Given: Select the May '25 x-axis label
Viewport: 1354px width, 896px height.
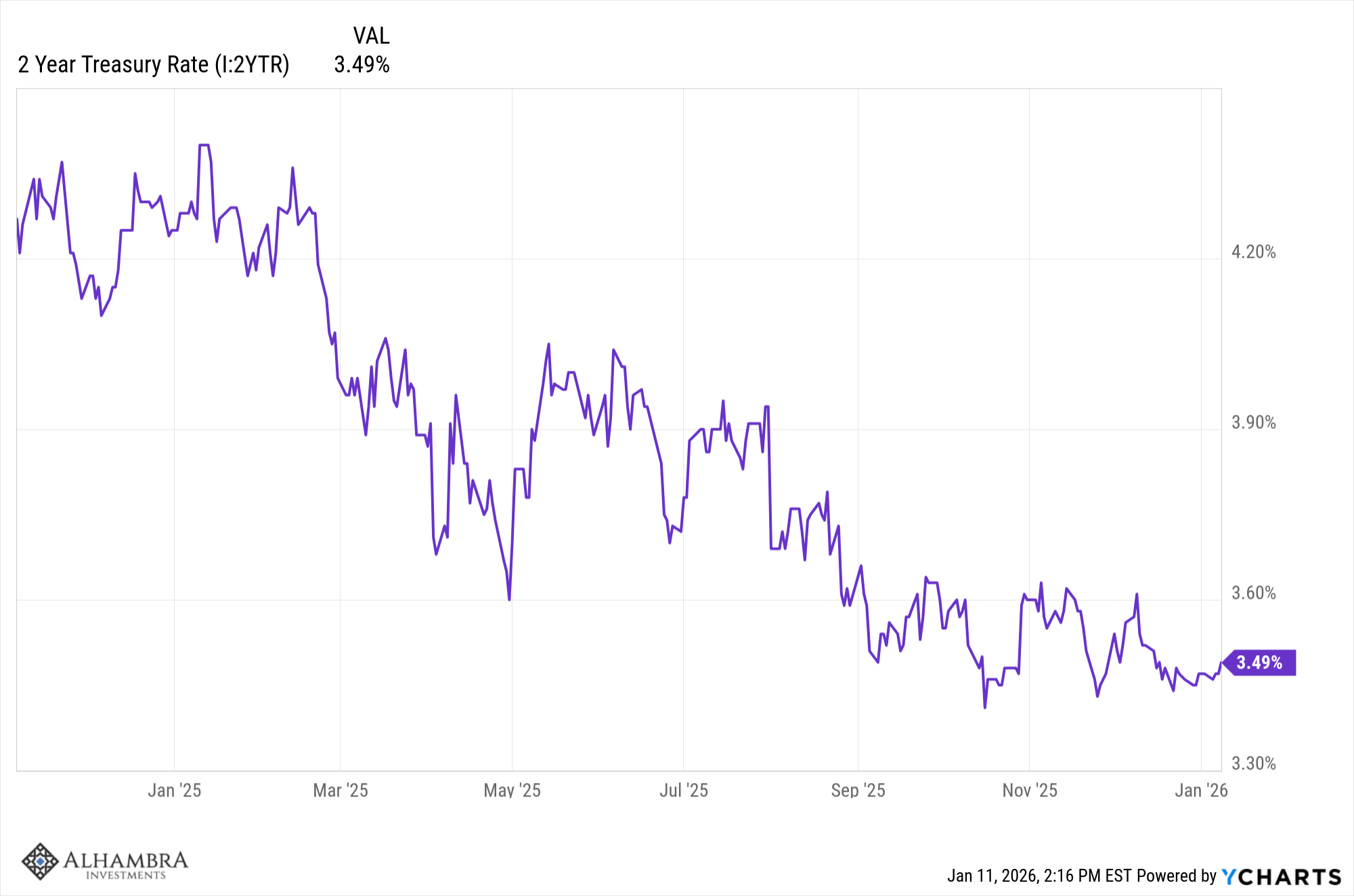Looking at the screenshot, I should (x=512, y=790).
